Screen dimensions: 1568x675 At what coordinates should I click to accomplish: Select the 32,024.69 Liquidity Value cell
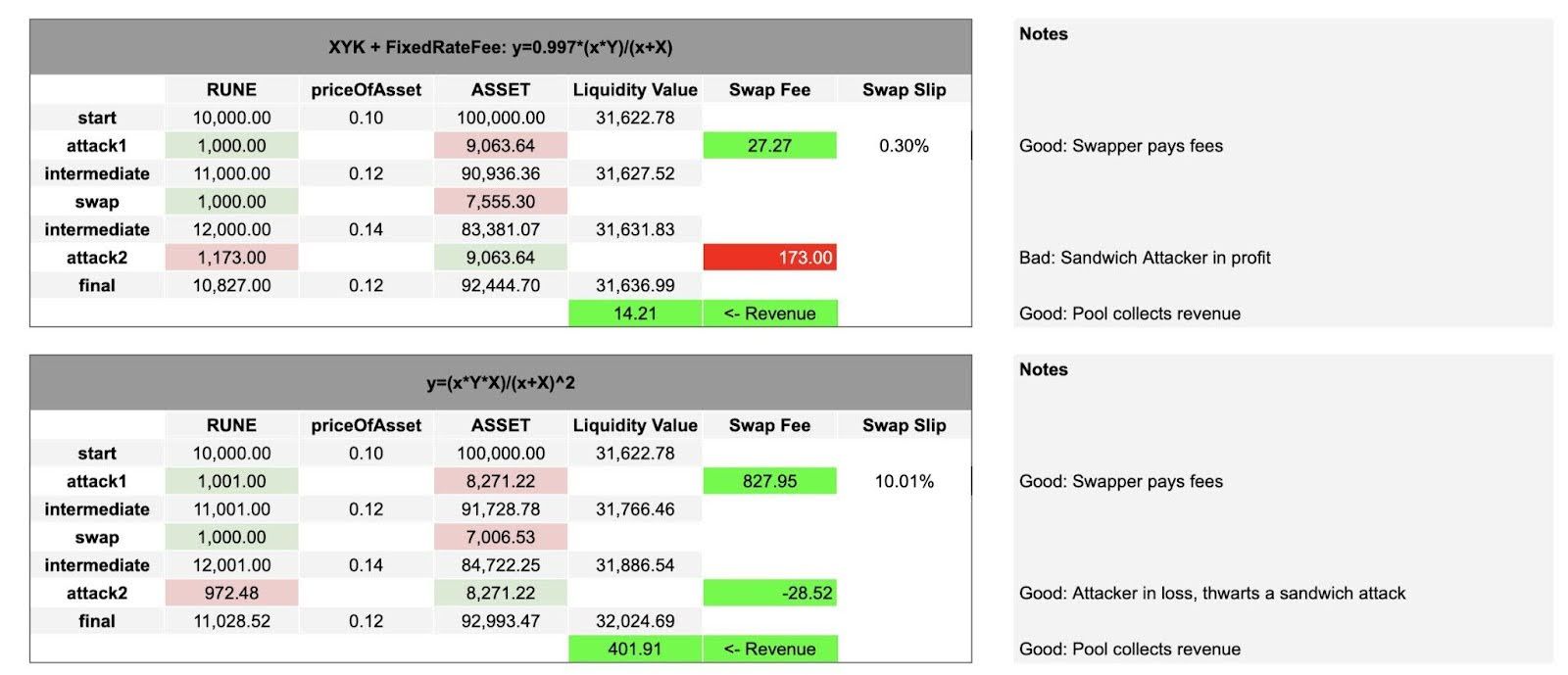(635, 621)
